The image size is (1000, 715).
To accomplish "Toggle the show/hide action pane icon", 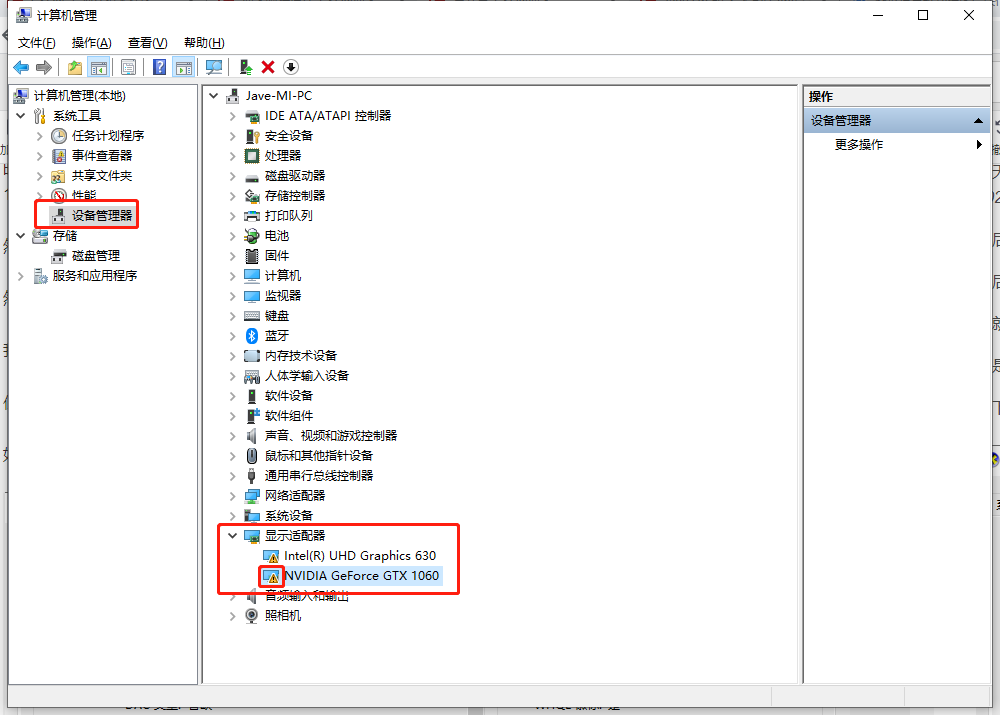I will [x=184, y=67].
